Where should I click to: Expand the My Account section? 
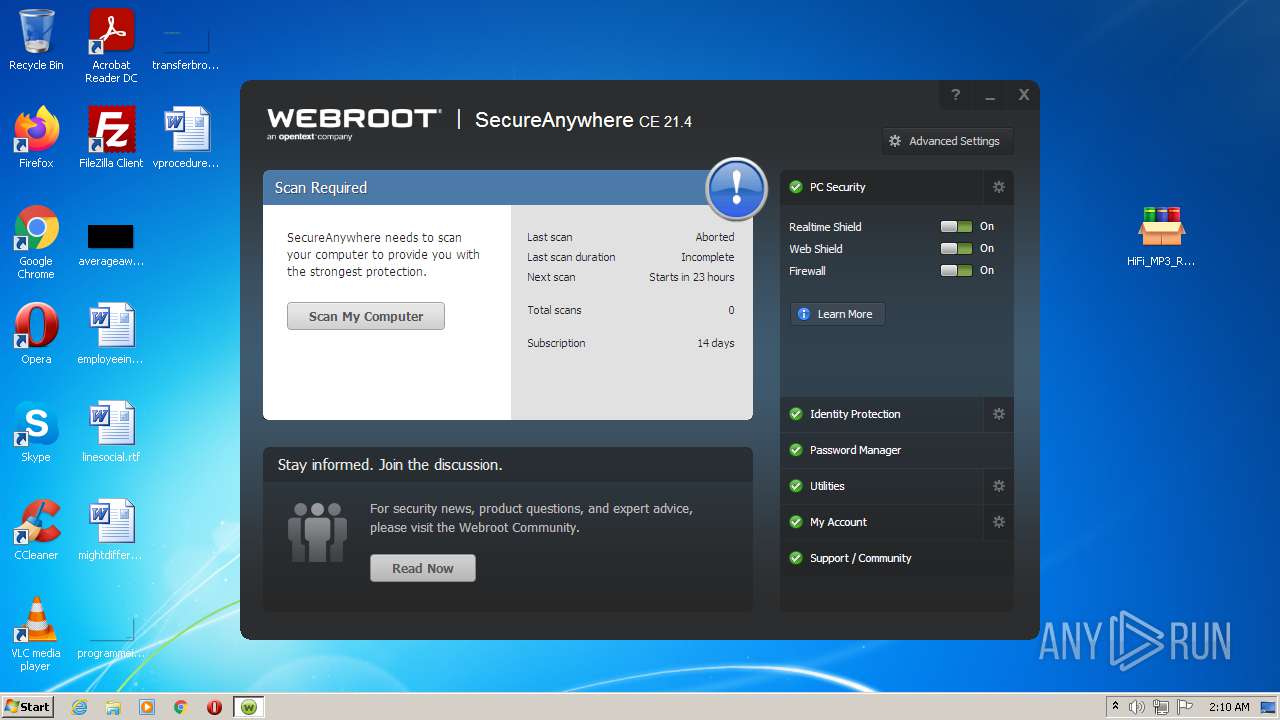click(x=882, y=522)
